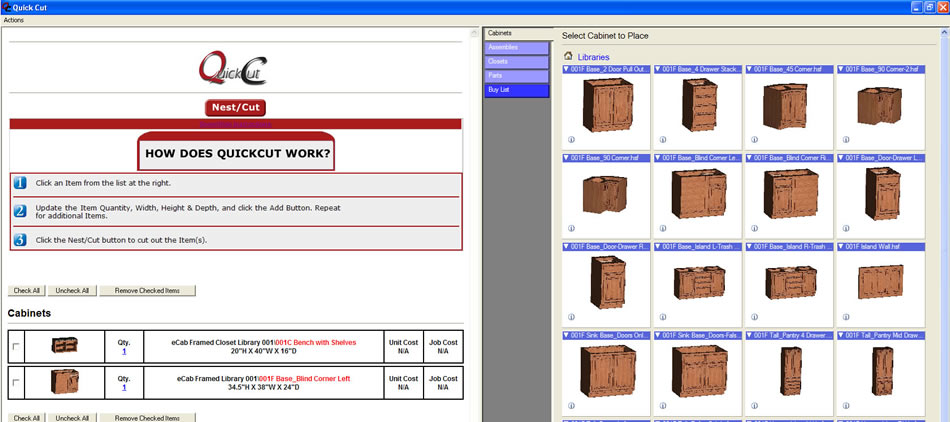
Task: Expand Tall_Pantry 4 Drawer header arrow
Action: [x=749, y=335]
